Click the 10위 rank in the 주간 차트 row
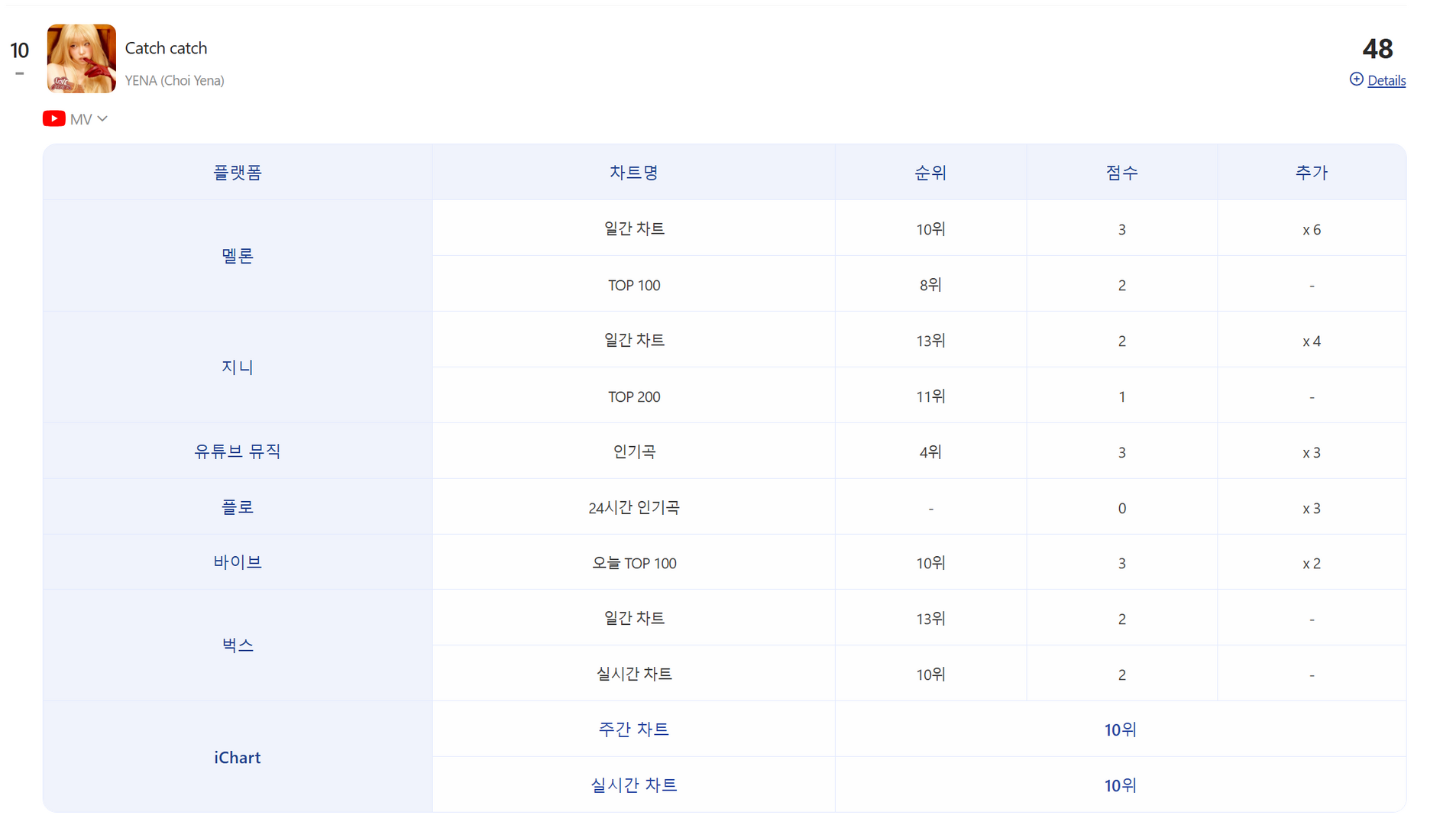 point(1121,730)
